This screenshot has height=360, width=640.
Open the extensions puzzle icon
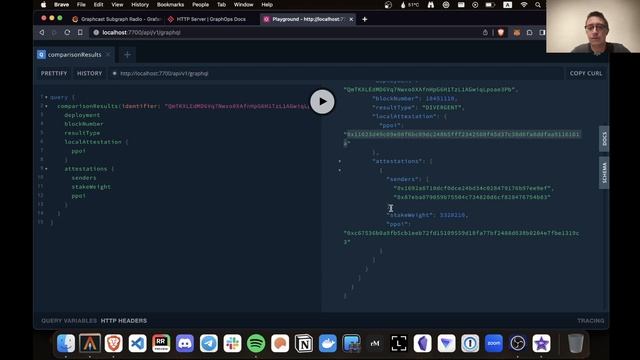coord(529,32)
